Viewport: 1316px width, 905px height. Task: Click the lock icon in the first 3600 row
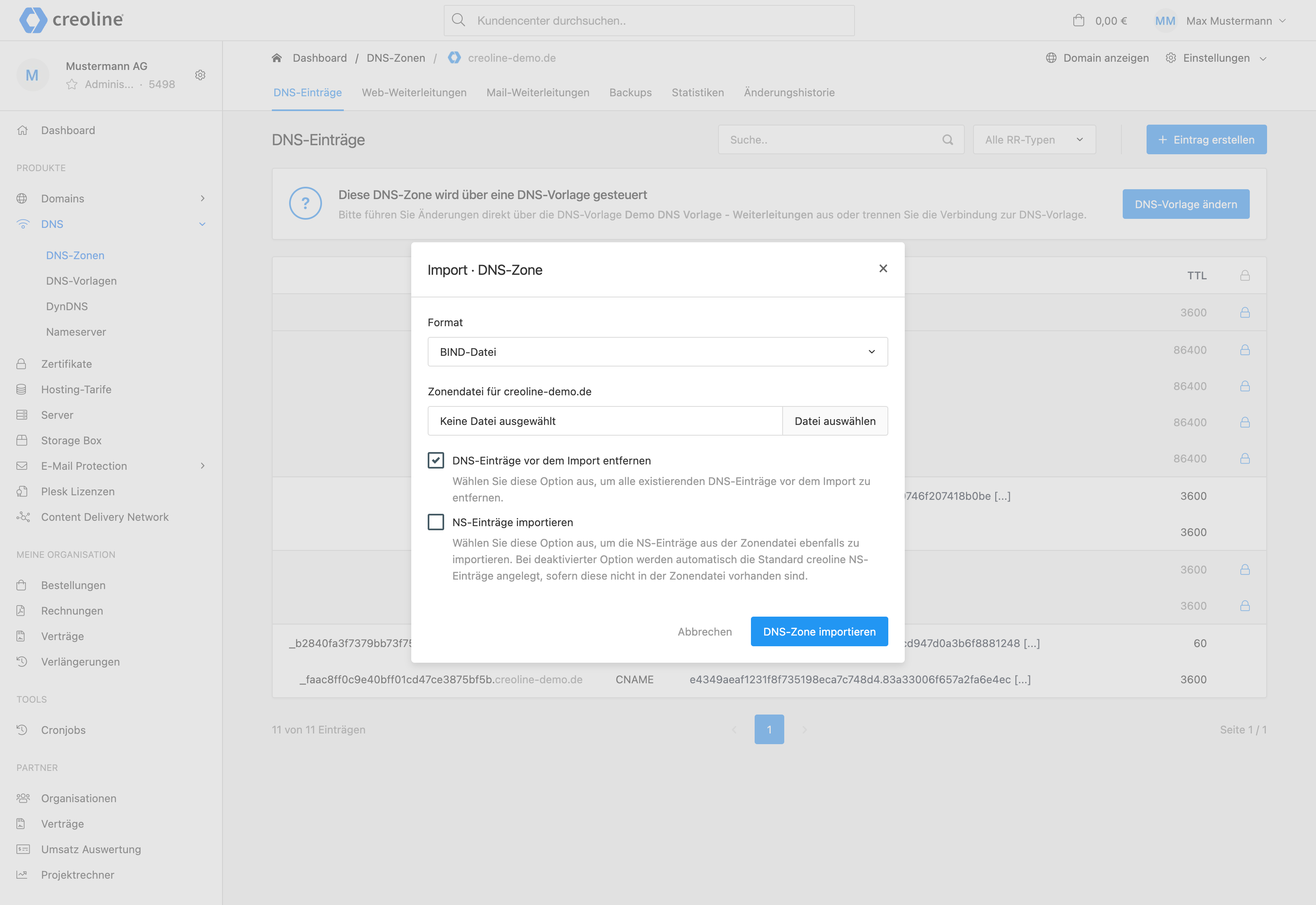point(1245,313)
